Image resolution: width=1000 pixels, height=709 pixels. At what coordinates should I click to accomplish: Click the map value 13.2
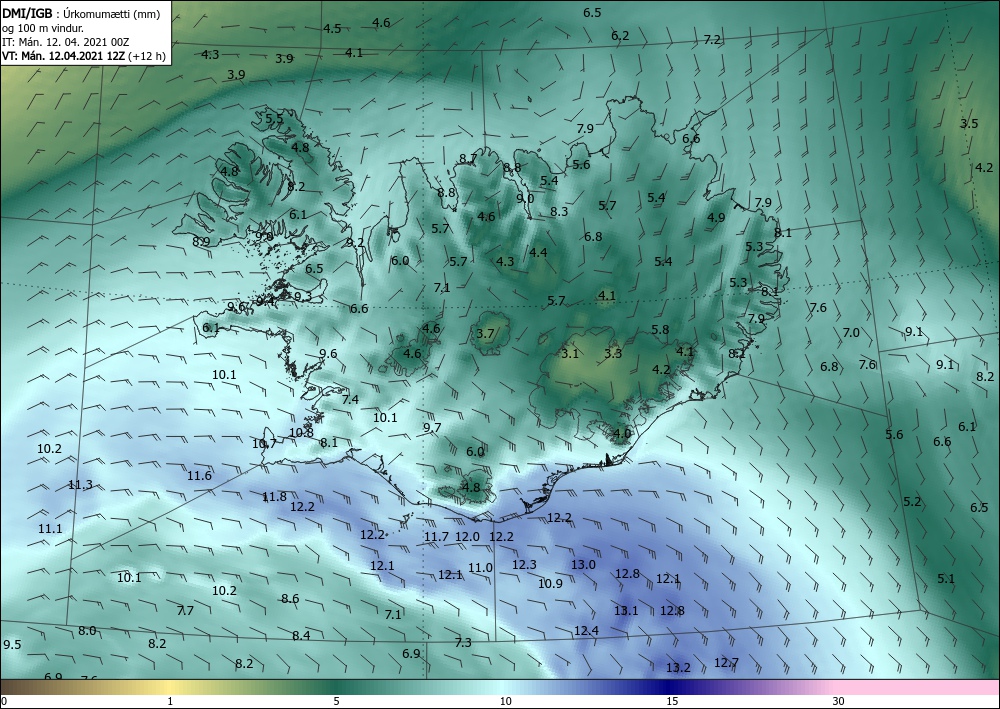coord(679,668)
